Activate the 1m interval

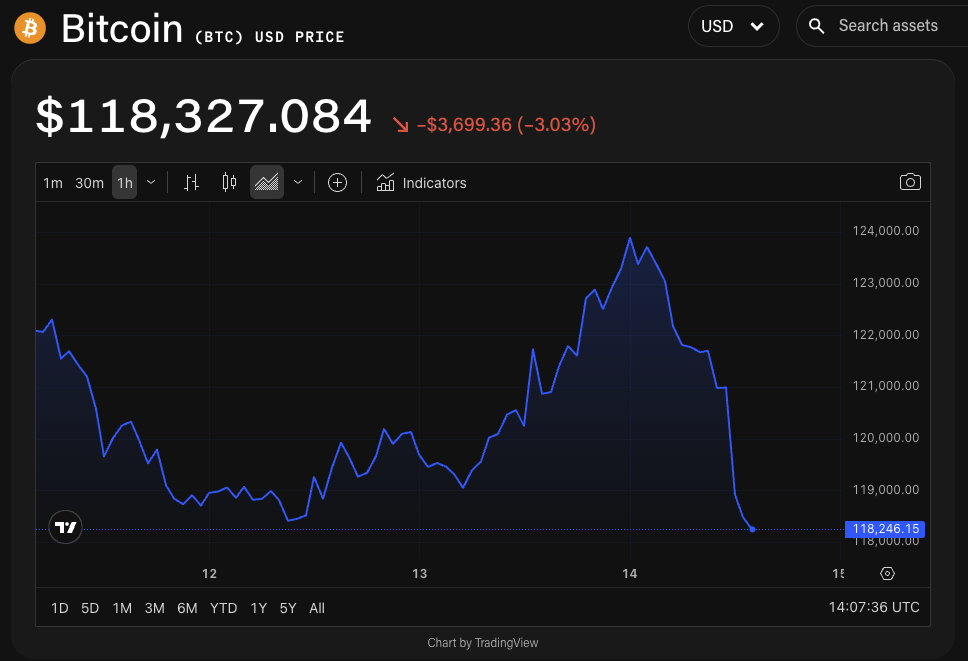click(x=53, y=182)
